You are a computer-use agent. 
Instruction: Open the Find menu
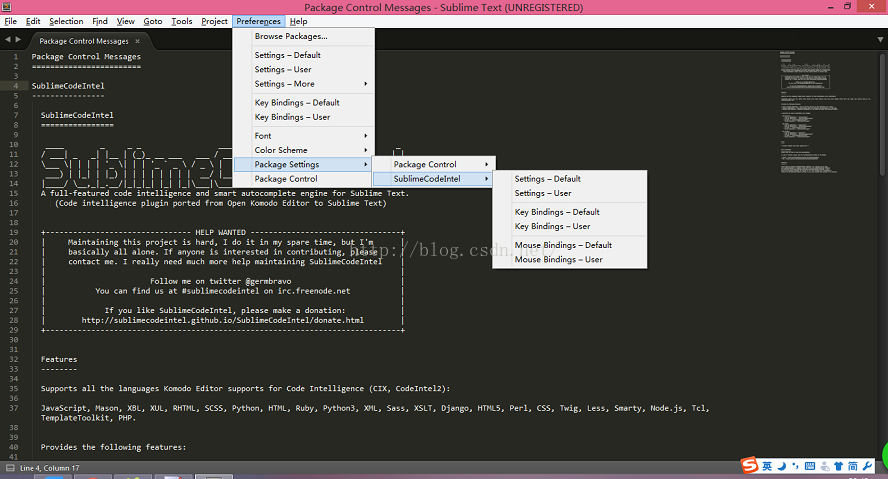coord(100,21)
